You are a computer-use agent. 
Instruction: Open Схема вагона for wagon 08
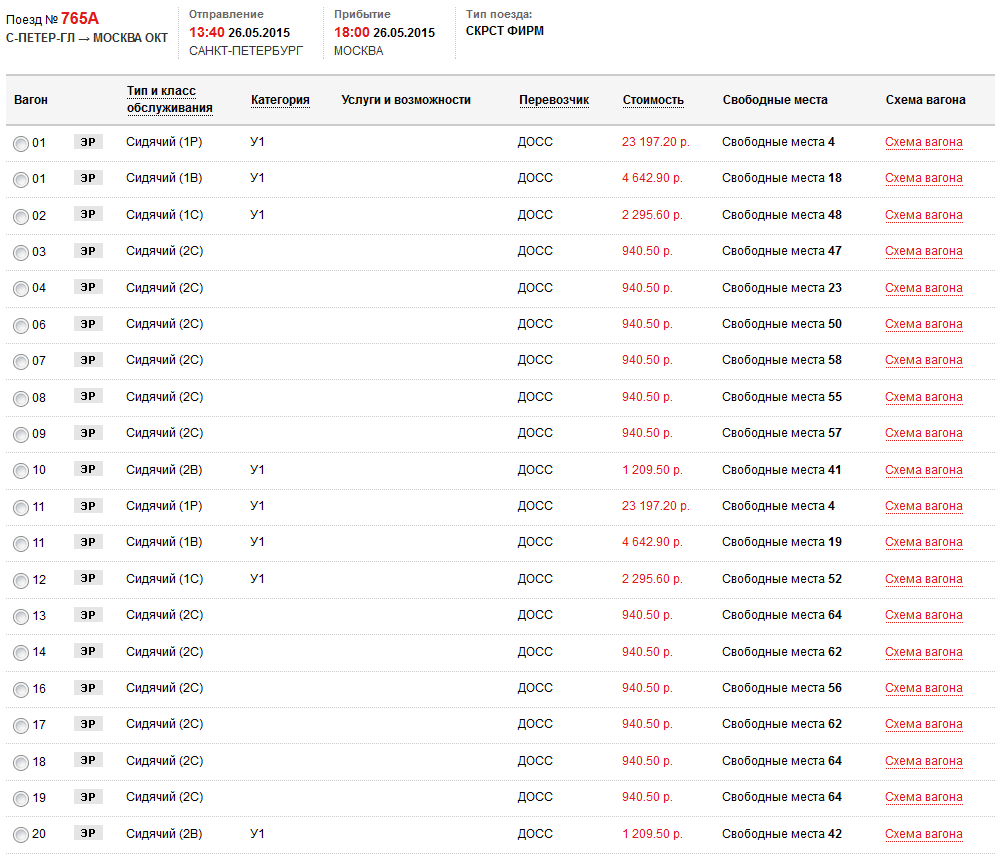923,397
